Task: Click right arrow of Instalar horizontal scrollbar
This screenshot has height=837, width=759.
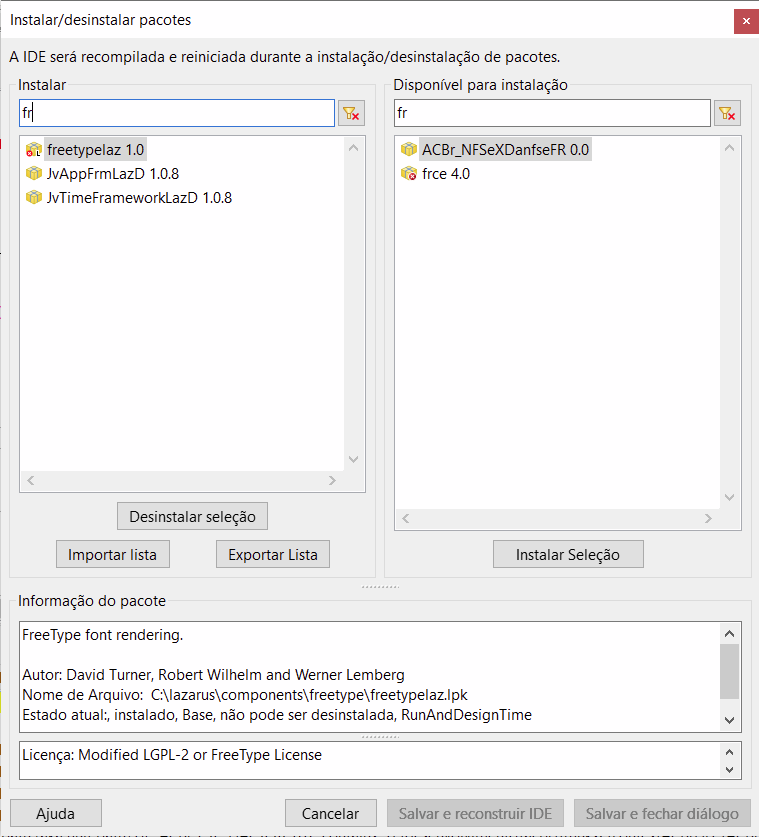Action: coord(332,480)
